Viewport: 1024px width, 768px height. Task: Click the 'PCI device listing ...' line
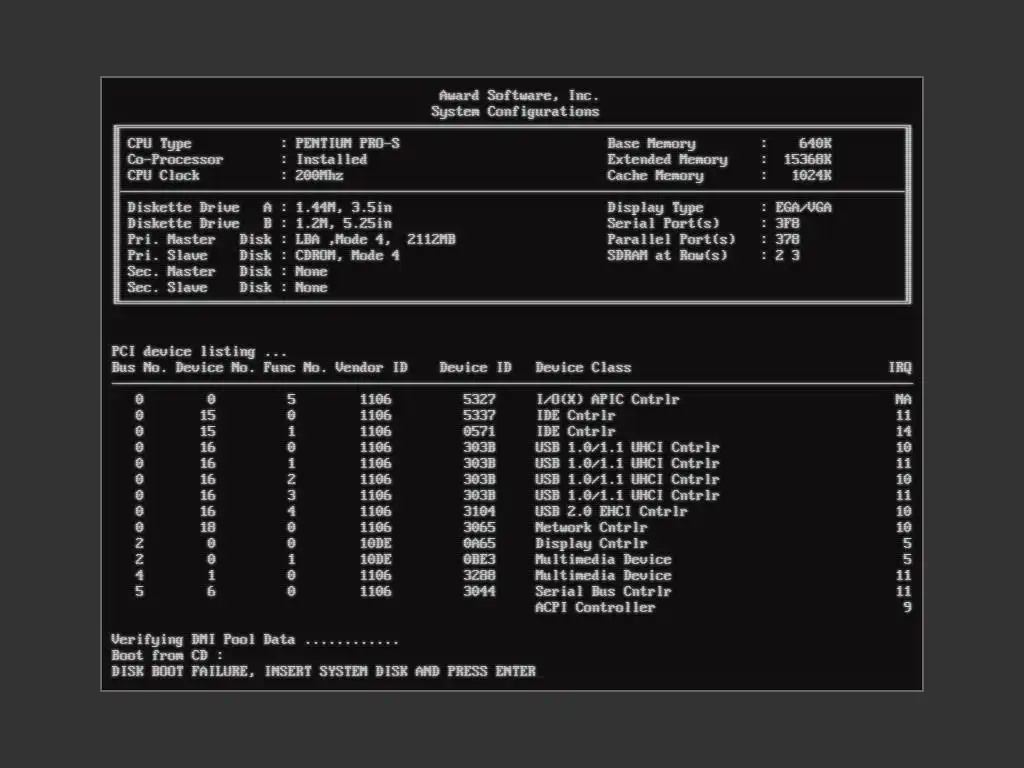click(x=199, y=351)
